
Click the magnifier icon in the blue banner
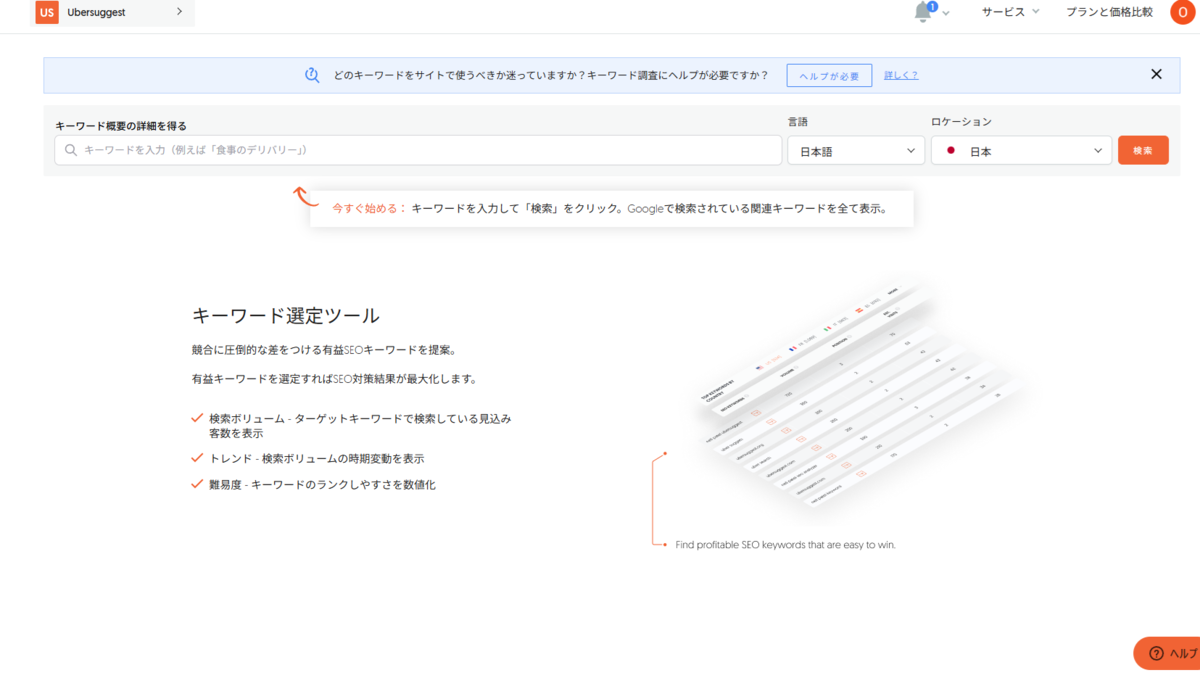[x=312, y=75]
